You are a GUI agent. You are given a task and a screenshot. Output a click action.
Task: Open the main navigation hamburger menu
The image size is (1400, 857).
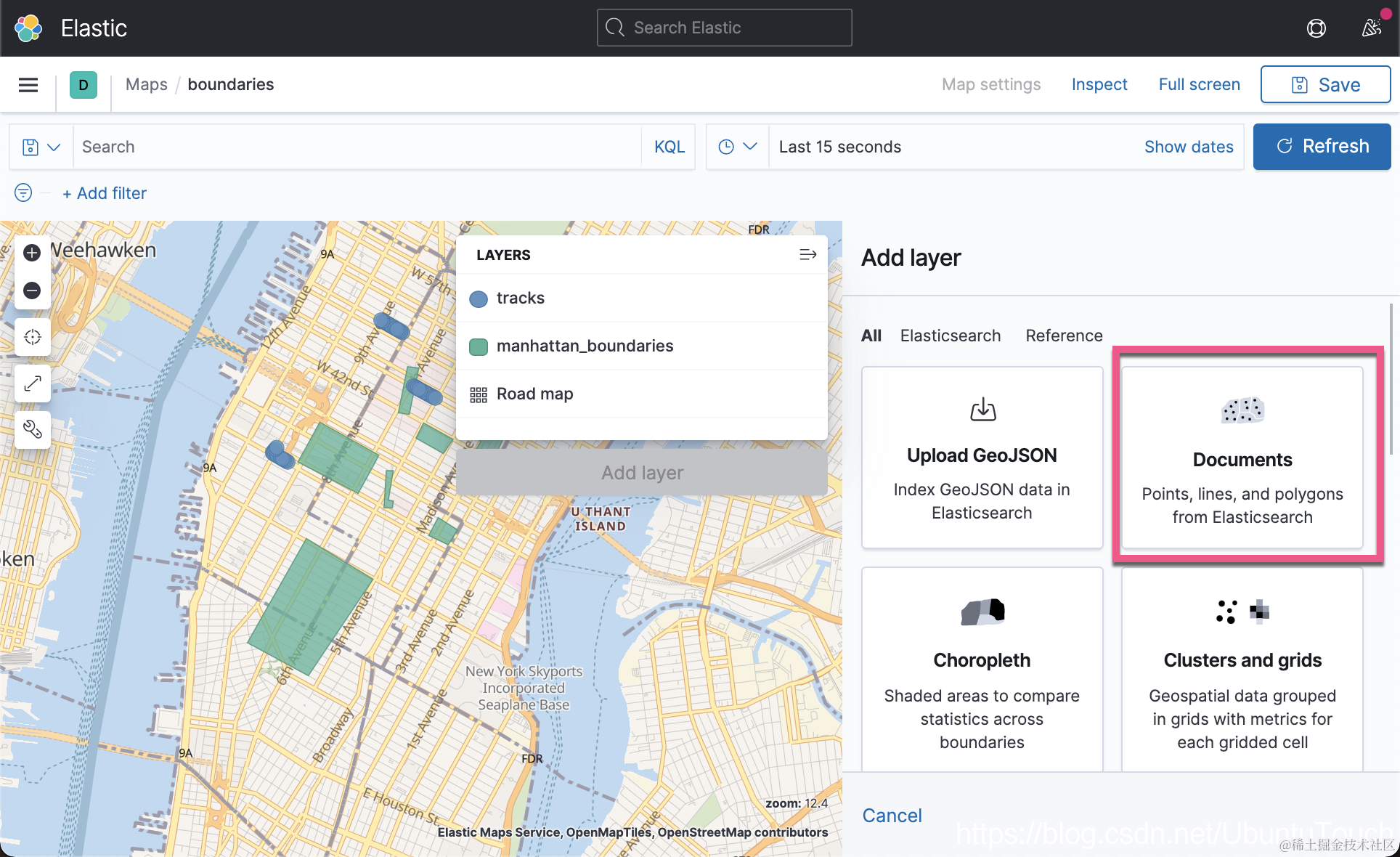click(28, 85)
